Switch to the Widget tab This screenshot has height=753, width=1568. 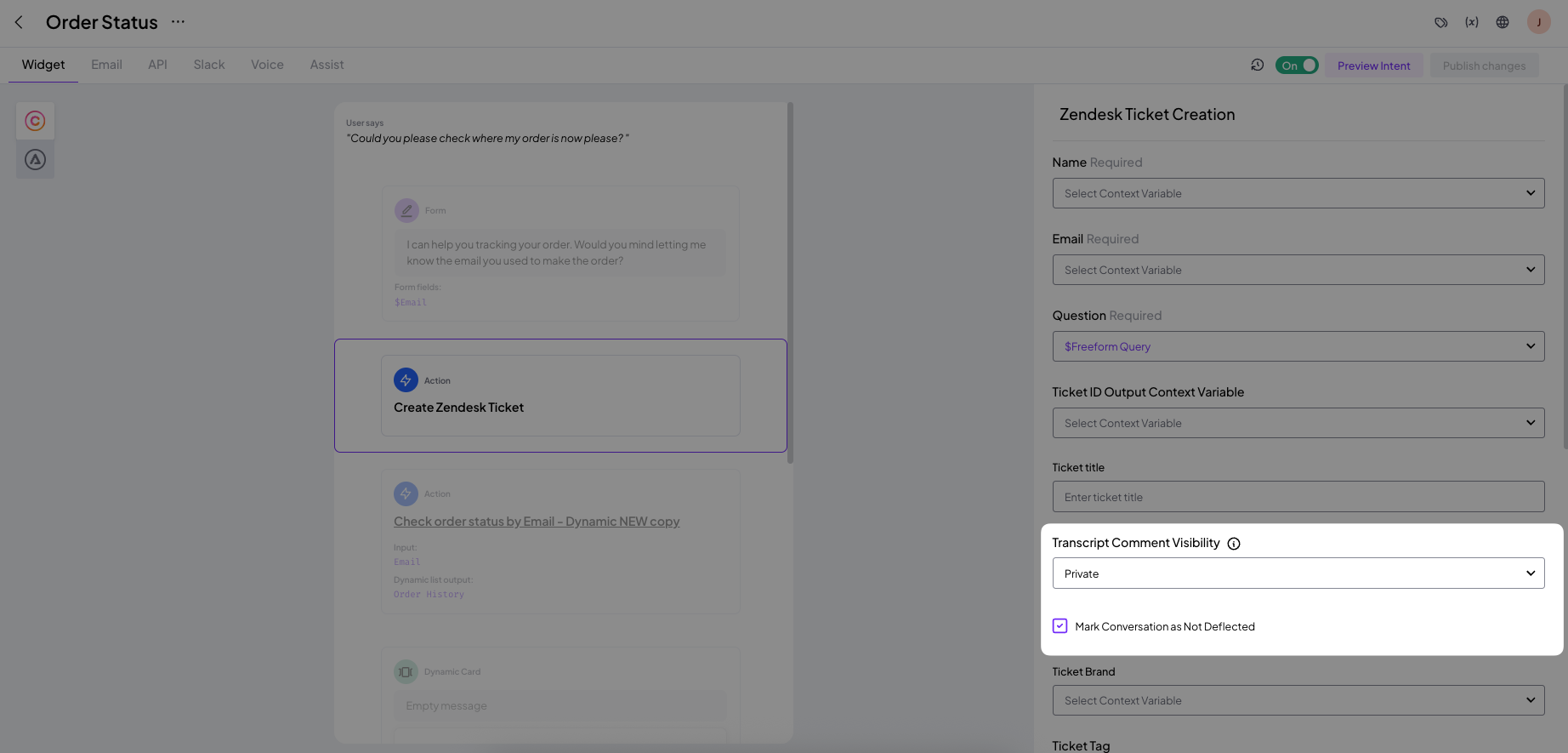pos(43,65)
